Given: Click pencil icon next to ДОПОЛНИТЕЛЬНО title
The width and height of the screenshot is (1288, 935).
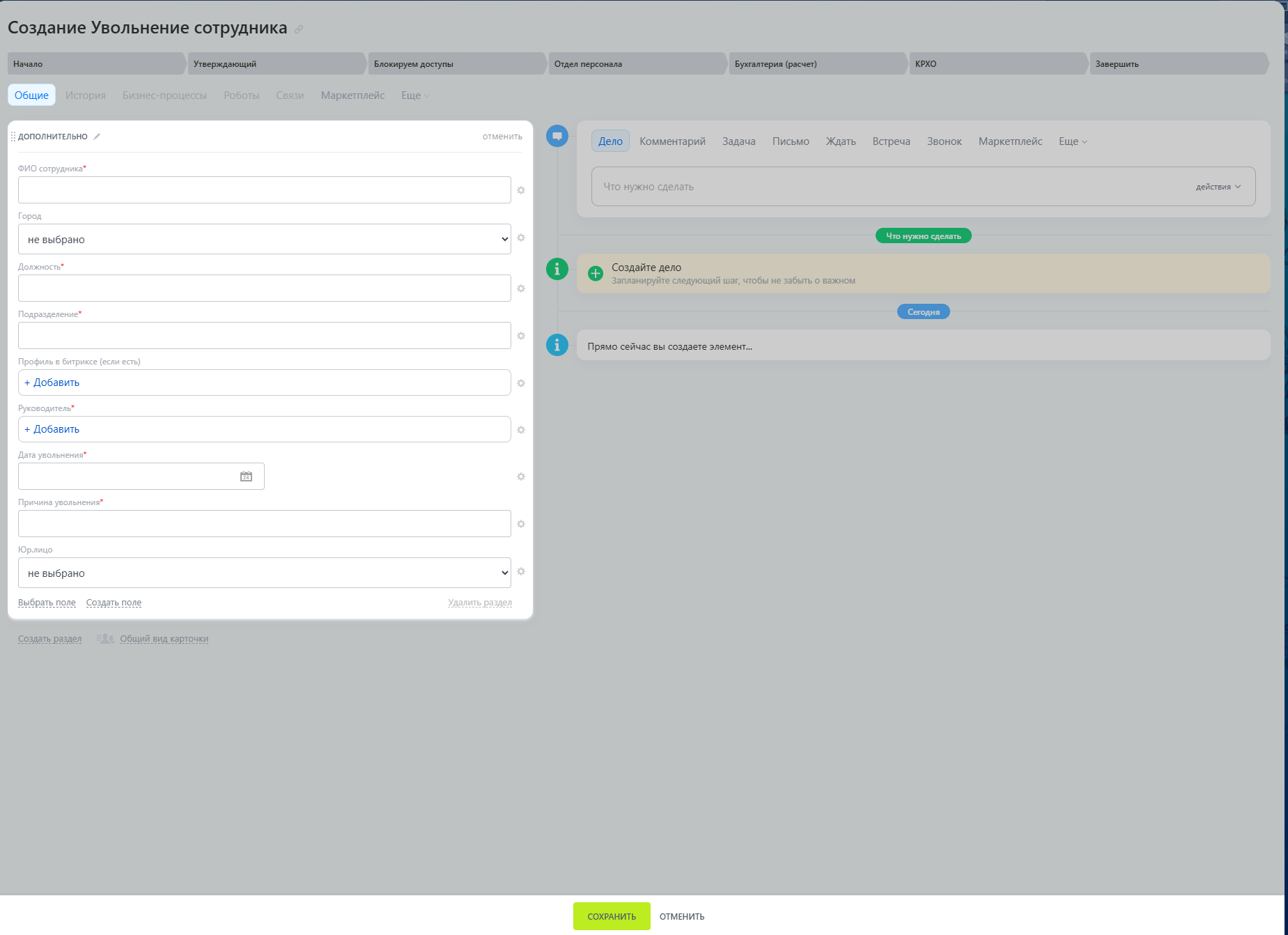Looking at the screenshot, I should (97, 137).
